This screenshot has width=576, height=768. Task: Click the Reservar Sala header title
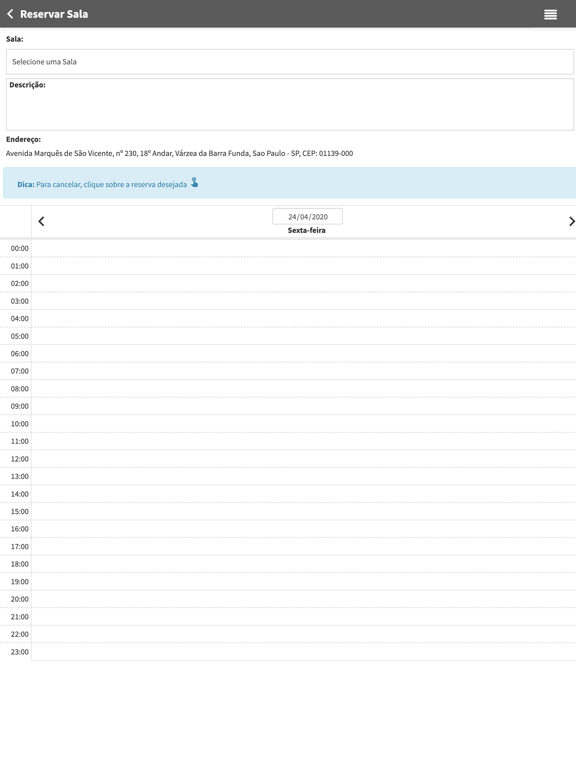54,14
